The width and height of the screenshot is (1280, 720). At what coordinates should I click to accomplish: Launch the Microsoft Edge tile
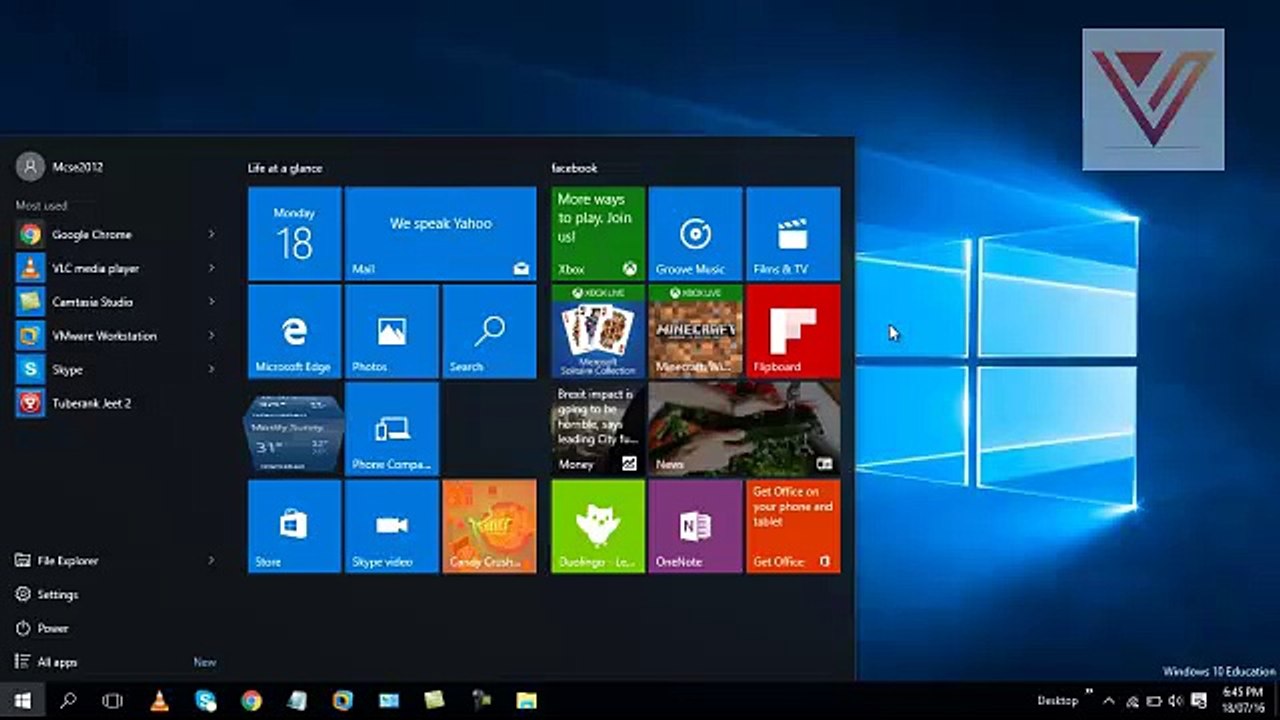pos(294,331)
